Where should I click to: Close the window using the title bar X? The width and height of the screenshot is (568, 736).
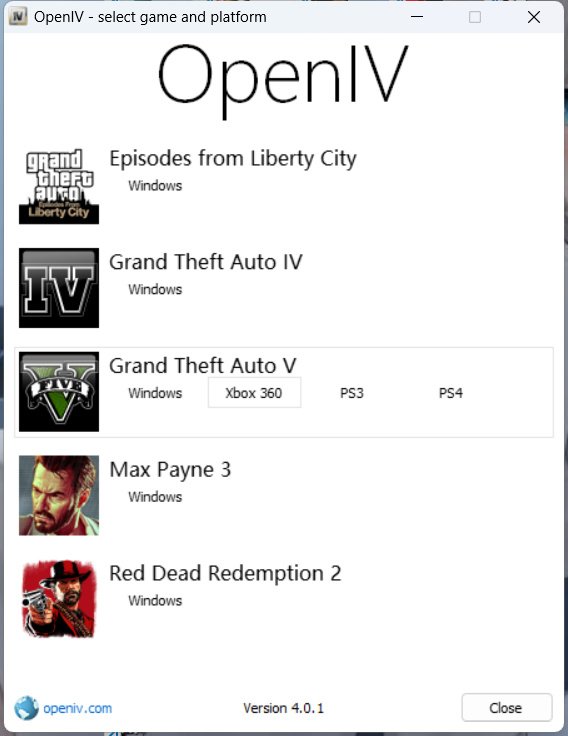[533, 17]
